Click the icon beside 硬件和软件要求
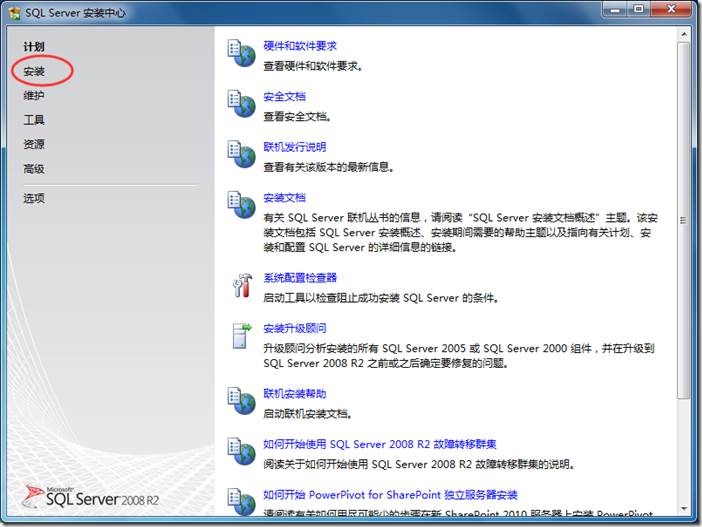The image size is (702, 527). pos(241,53)
